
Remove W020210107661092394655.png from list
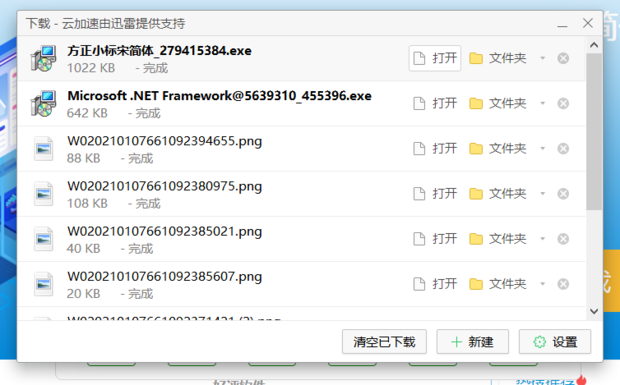563,148
